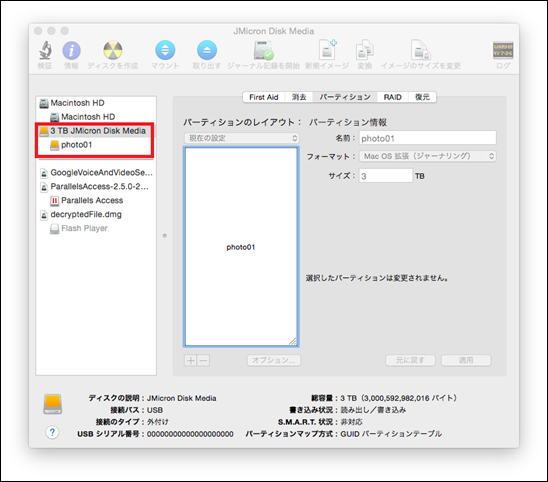This screenshot has height=482, width=548.
Task: Click the minus remove partition button
Action: coord(204,360)
